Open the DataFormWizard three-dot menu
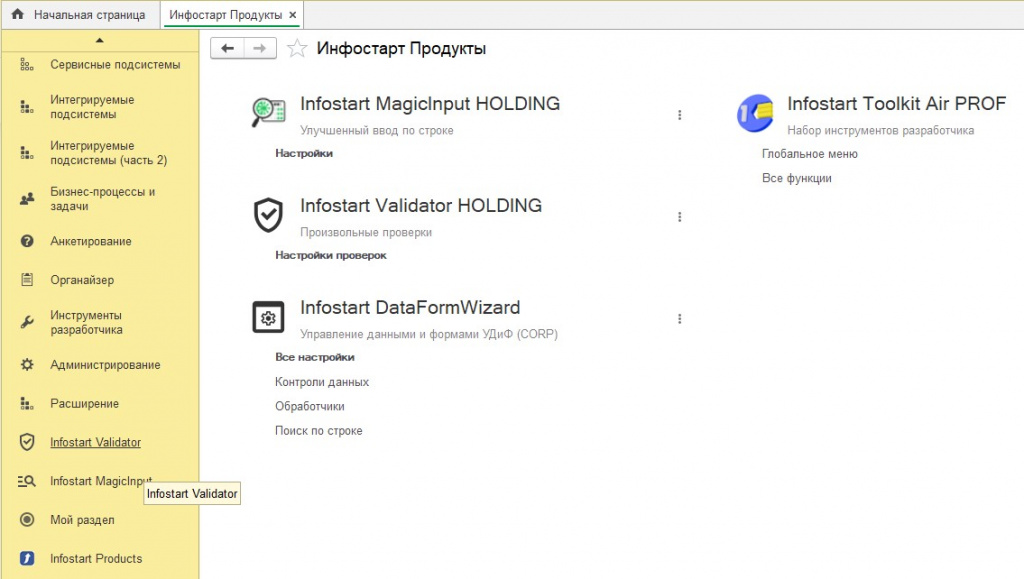1024x579 pixels. pyautogui.click(x=680, y=319)
